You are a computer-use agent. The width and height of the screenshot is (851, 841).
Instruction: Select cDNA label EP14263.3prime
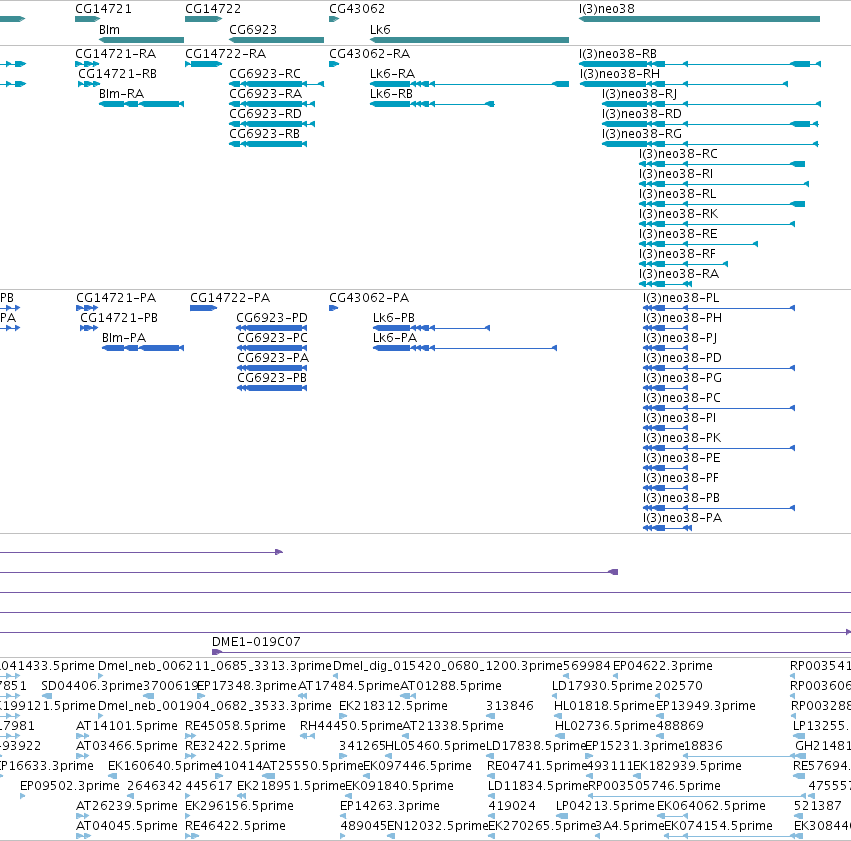[390, 806]
